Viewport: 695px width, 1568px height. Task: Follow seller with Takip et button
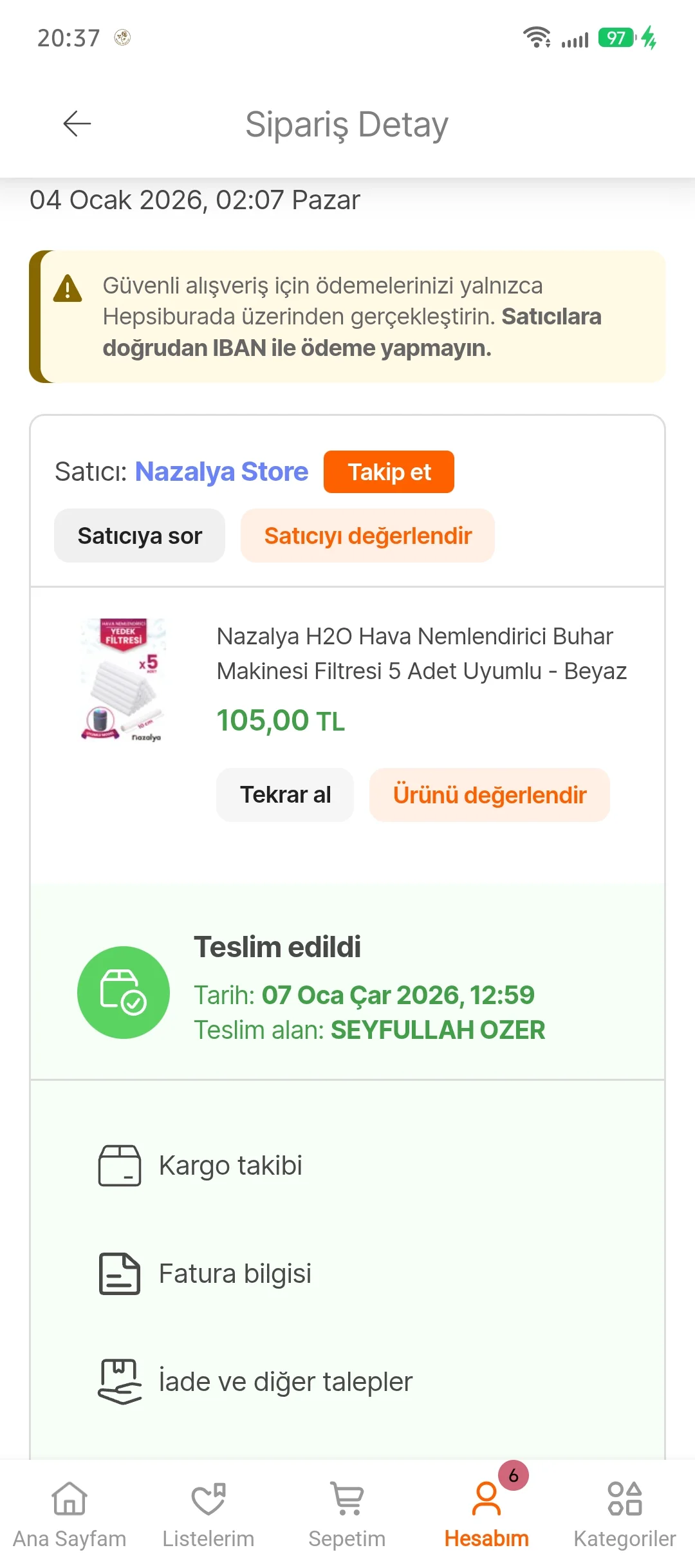pos(389,472)
